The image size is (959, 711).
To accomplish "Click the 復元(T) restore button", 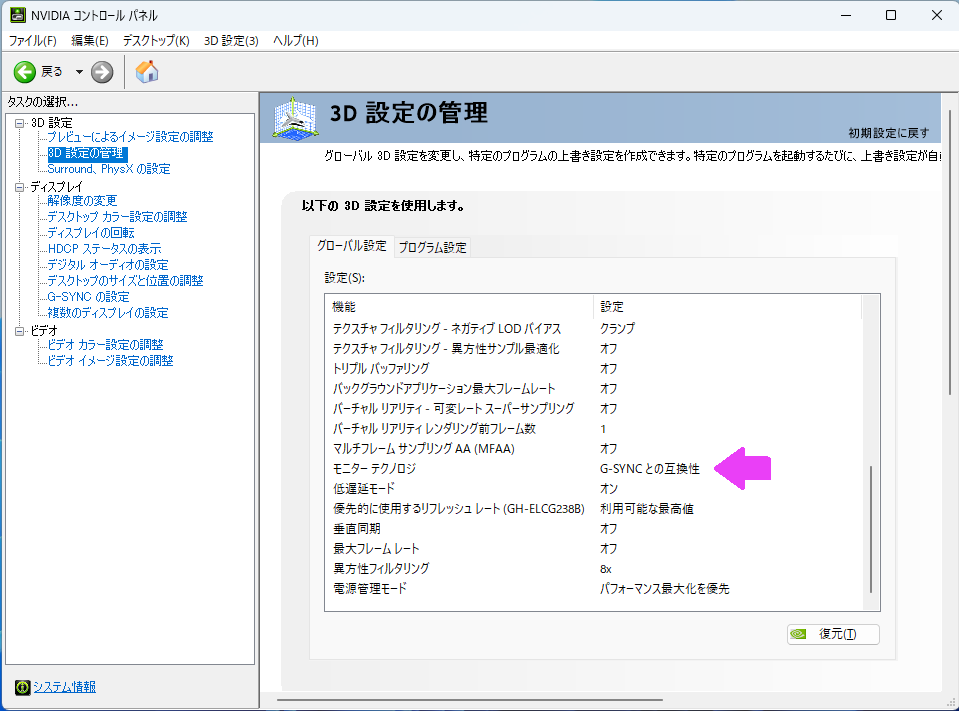I will click(833, 634).
